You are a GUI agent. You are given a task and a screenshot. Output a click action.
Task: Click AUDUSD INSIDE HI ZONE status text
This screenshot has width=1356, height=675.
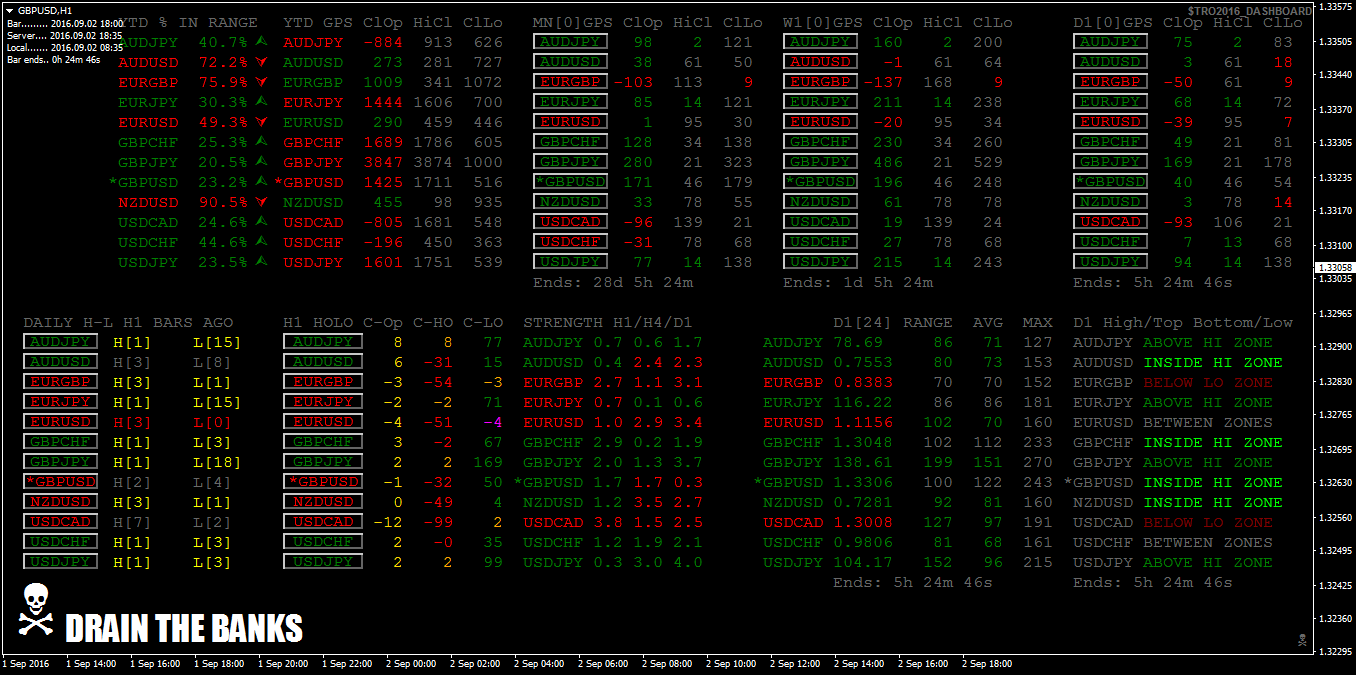1213,362
